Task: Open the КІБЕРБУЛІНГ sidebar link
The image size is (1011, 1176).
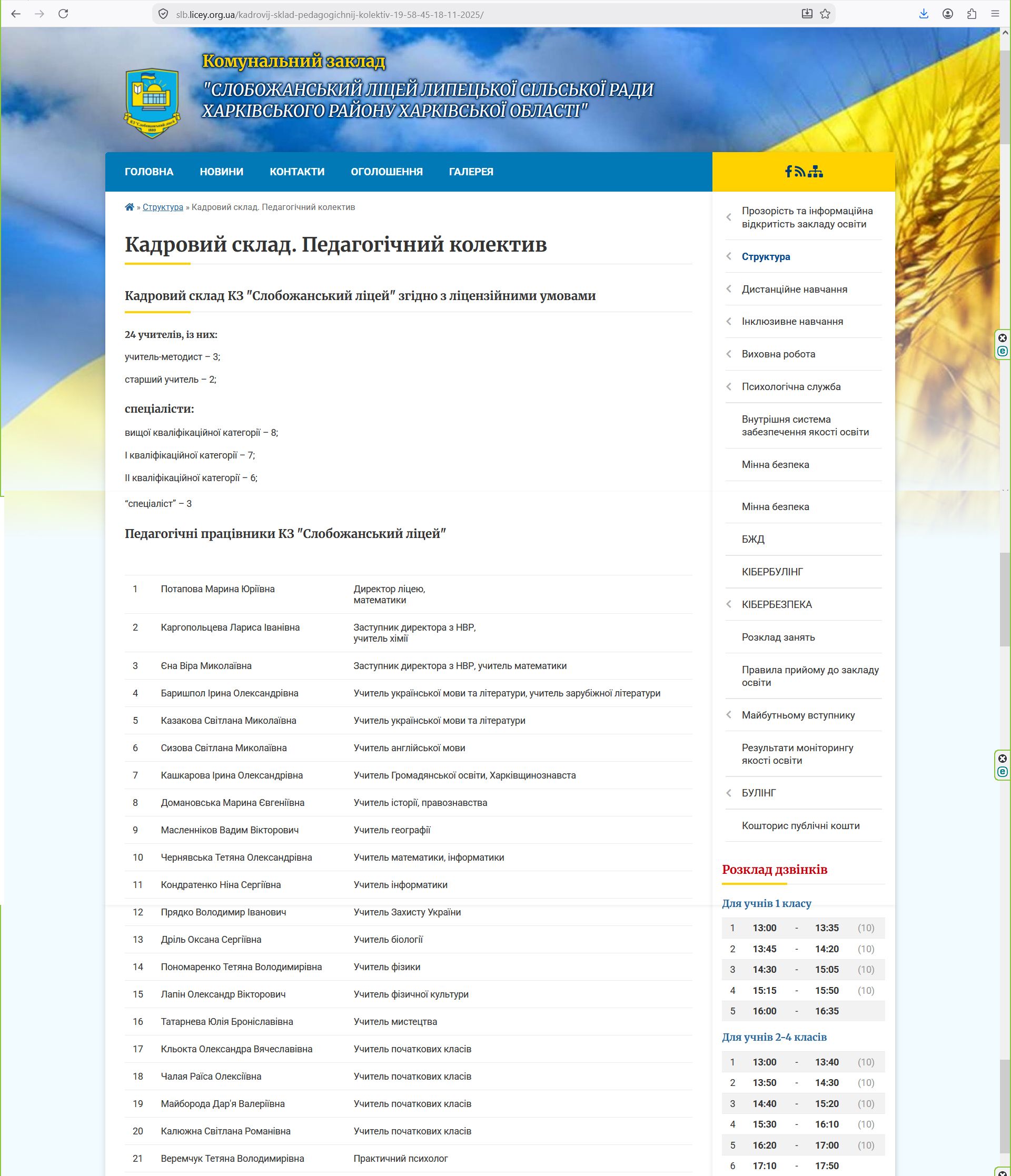Action: [x=772, y=572]
